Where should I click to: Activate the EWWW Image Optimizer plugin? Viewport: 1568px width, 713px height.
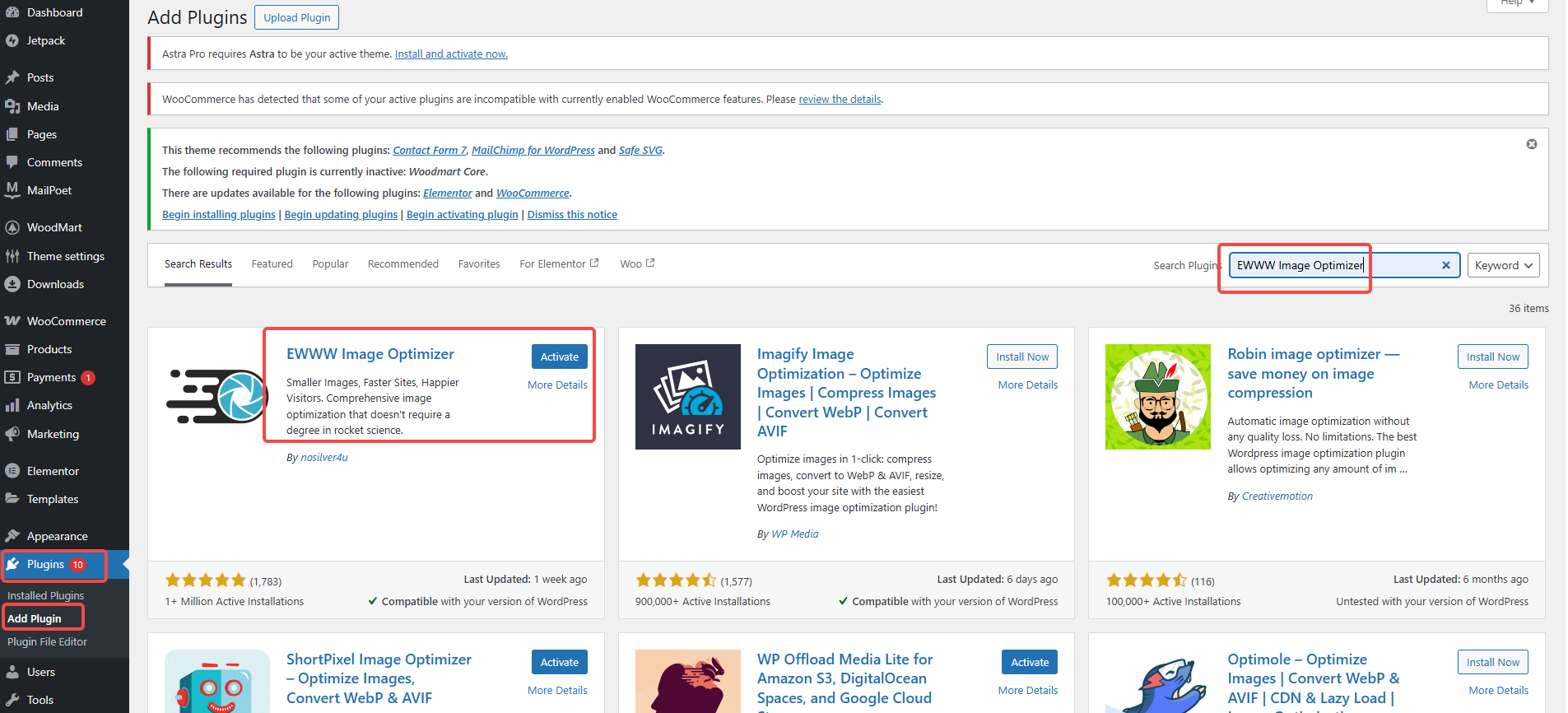pos(559,356)
